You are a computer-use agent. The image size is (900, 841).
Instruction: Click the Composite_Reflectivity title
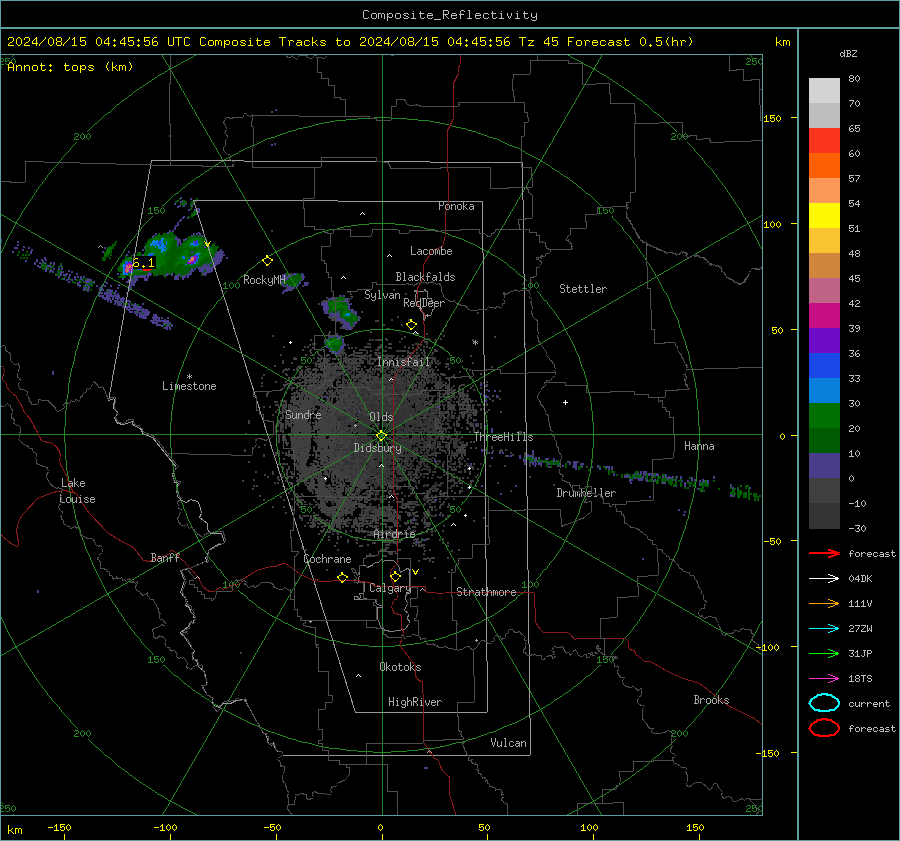pyautogui.click(x=450, y=15)
